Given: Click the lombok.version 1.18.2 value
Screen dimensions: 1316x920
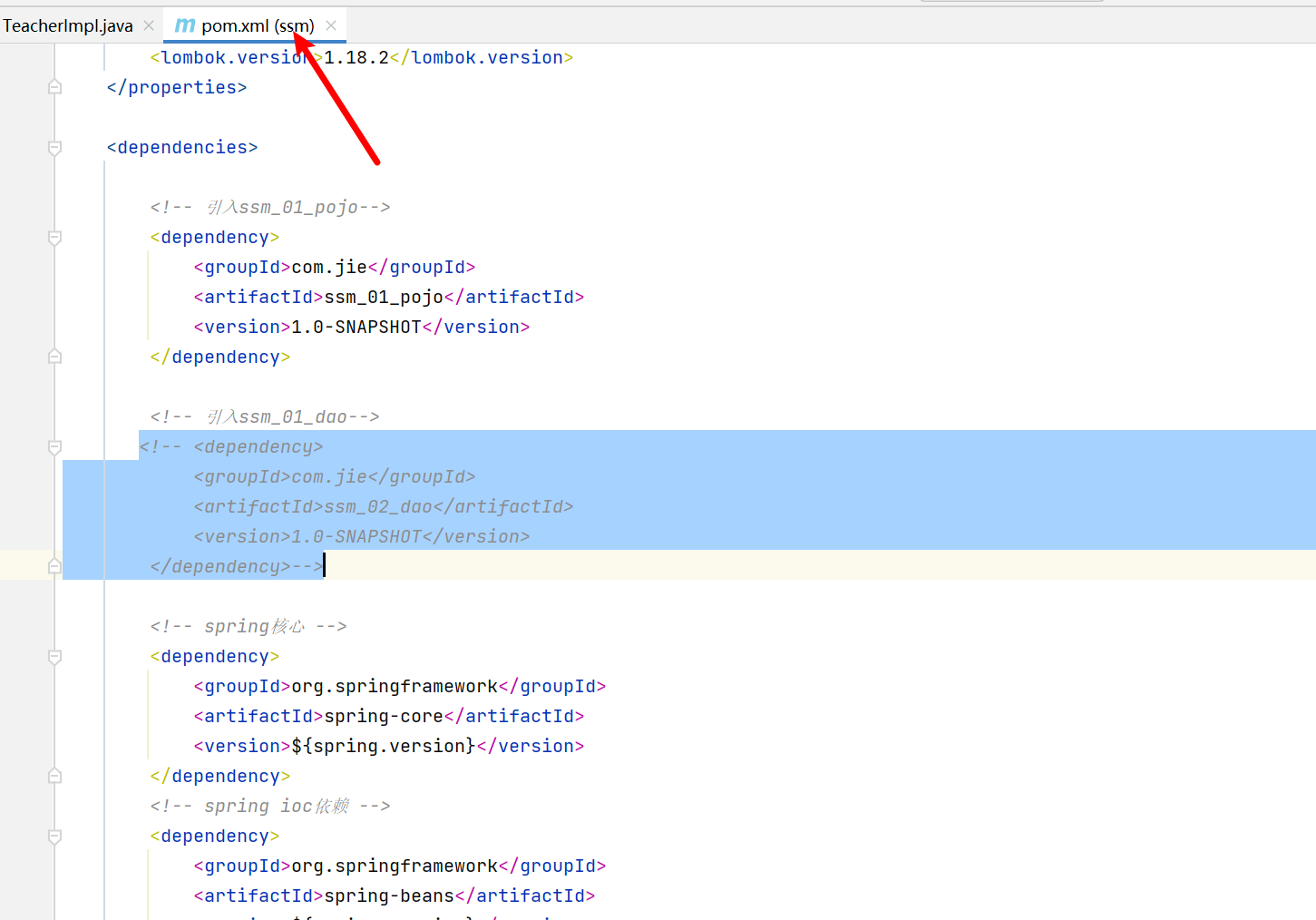Looking at the screenshot, I should click(x=356, y=57).
